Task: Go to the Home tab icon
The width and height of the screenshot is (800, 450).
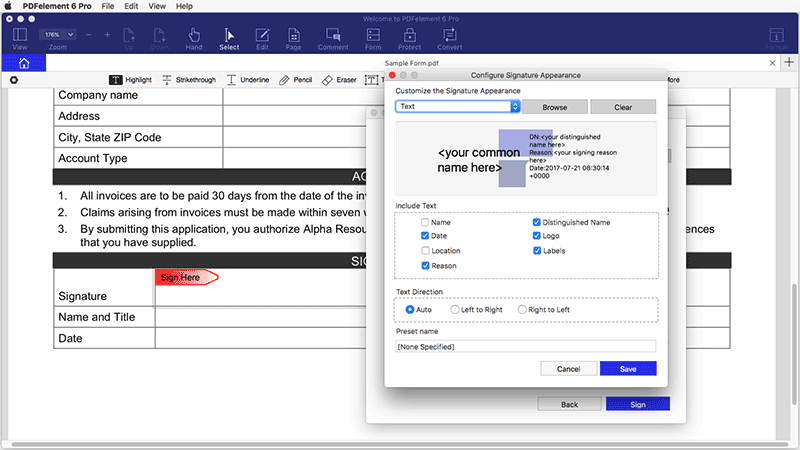Action: pos(24,63)
